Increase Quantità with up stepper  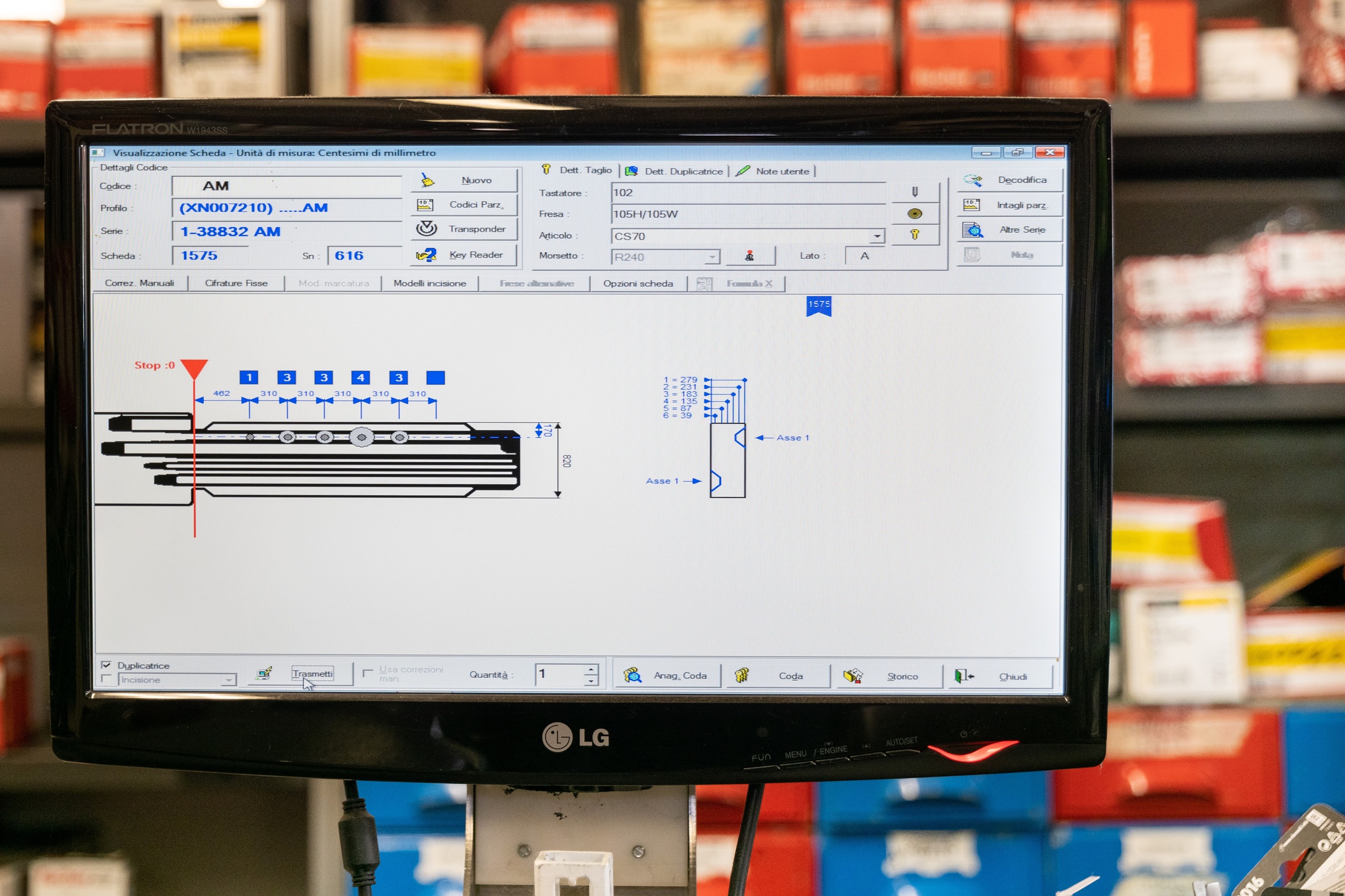(591, 669)
